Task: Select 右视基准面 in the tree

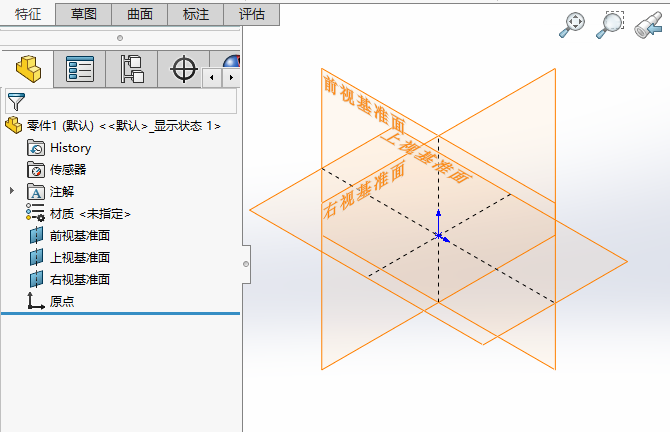Action: click(80, 279)
